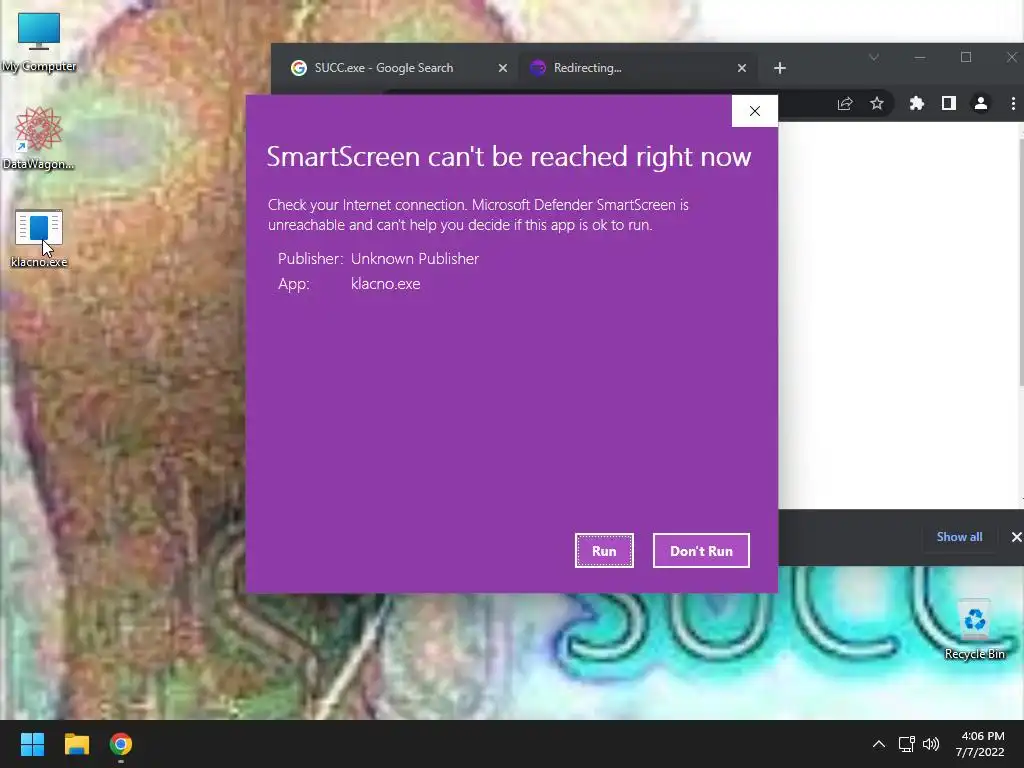Select Recycle Bin desktop icon

(x=974, y=630)
